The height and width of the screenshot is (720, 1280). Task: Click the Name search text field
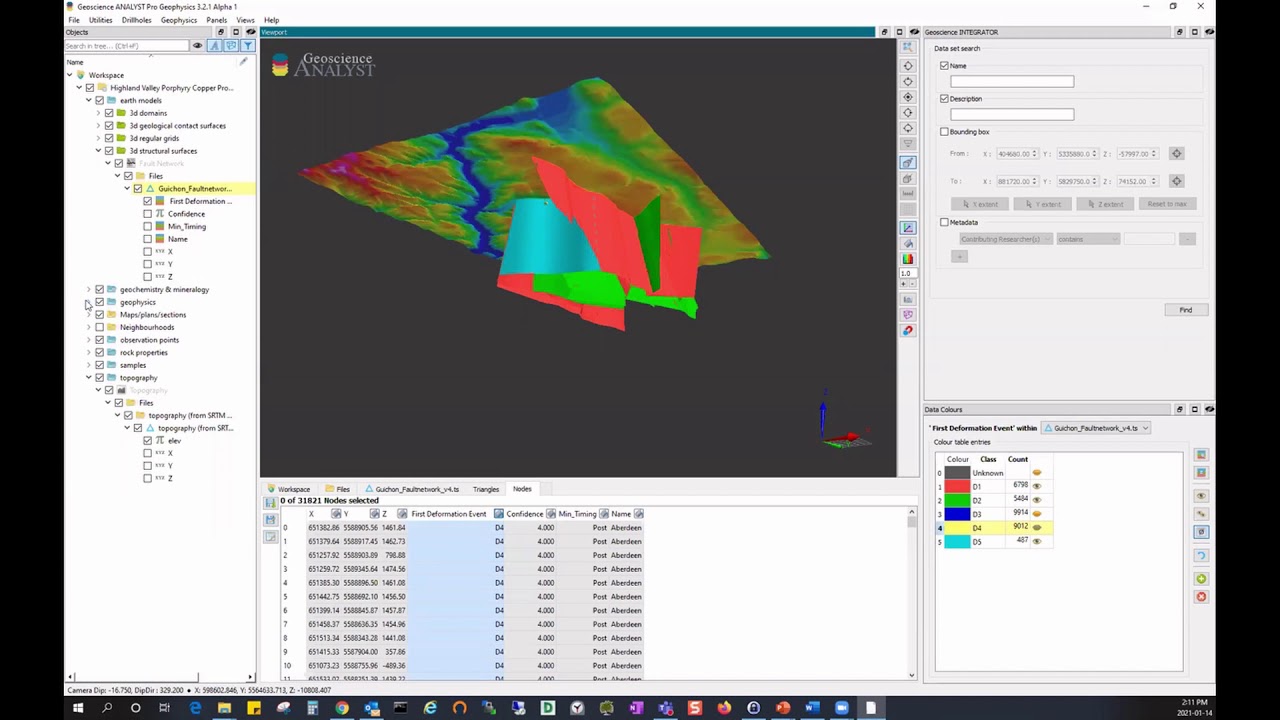[1012, 82]
